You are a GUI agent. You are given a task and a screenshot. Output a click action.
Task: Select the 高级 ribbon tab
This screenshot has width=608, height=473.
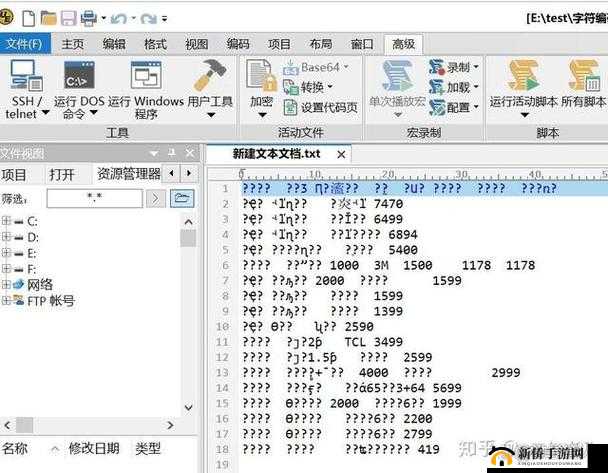coord(403,44)
